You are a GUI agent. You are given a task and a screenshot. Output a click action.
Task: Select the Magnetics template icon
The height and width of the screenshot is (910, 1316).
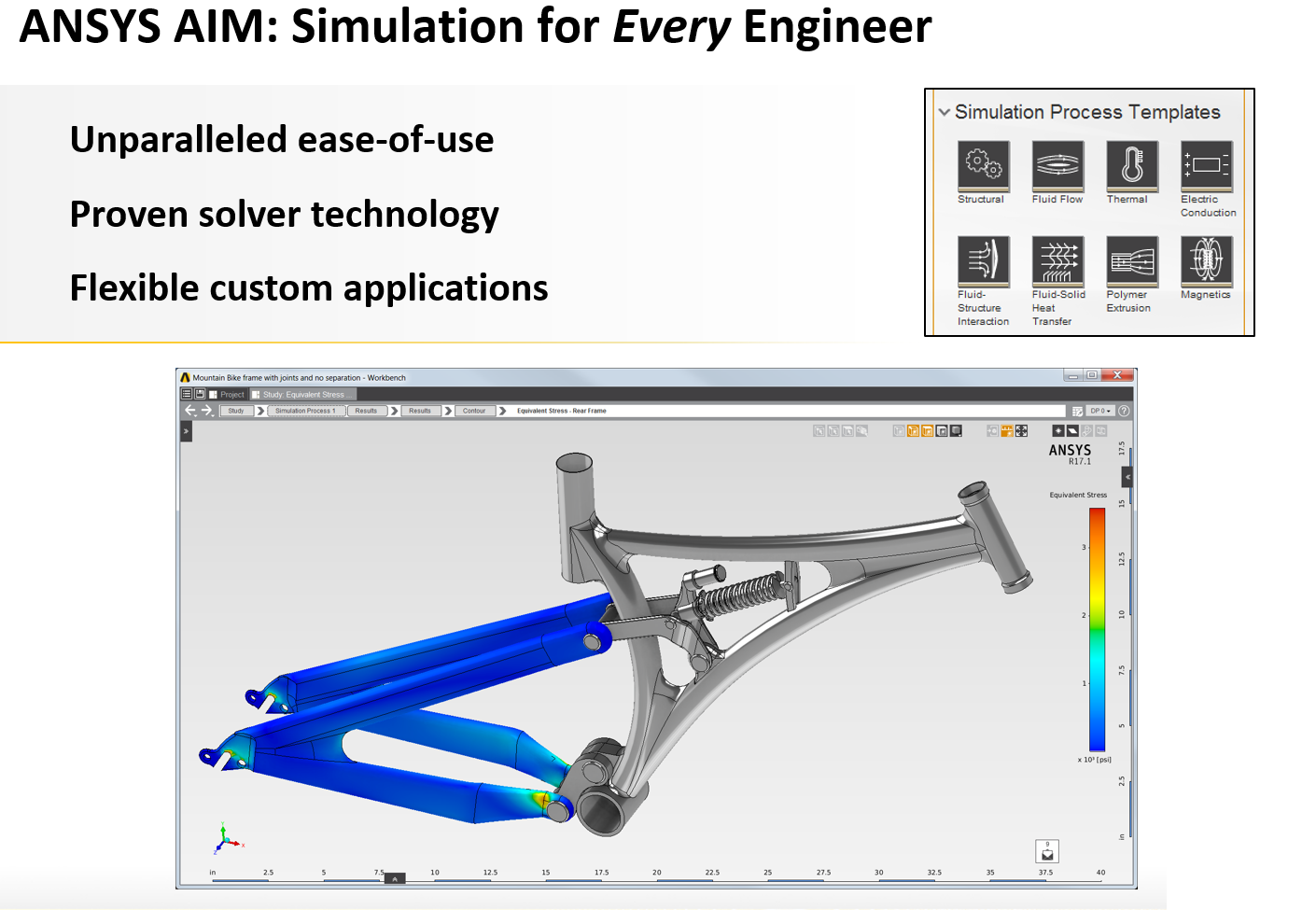[1207, 261]
